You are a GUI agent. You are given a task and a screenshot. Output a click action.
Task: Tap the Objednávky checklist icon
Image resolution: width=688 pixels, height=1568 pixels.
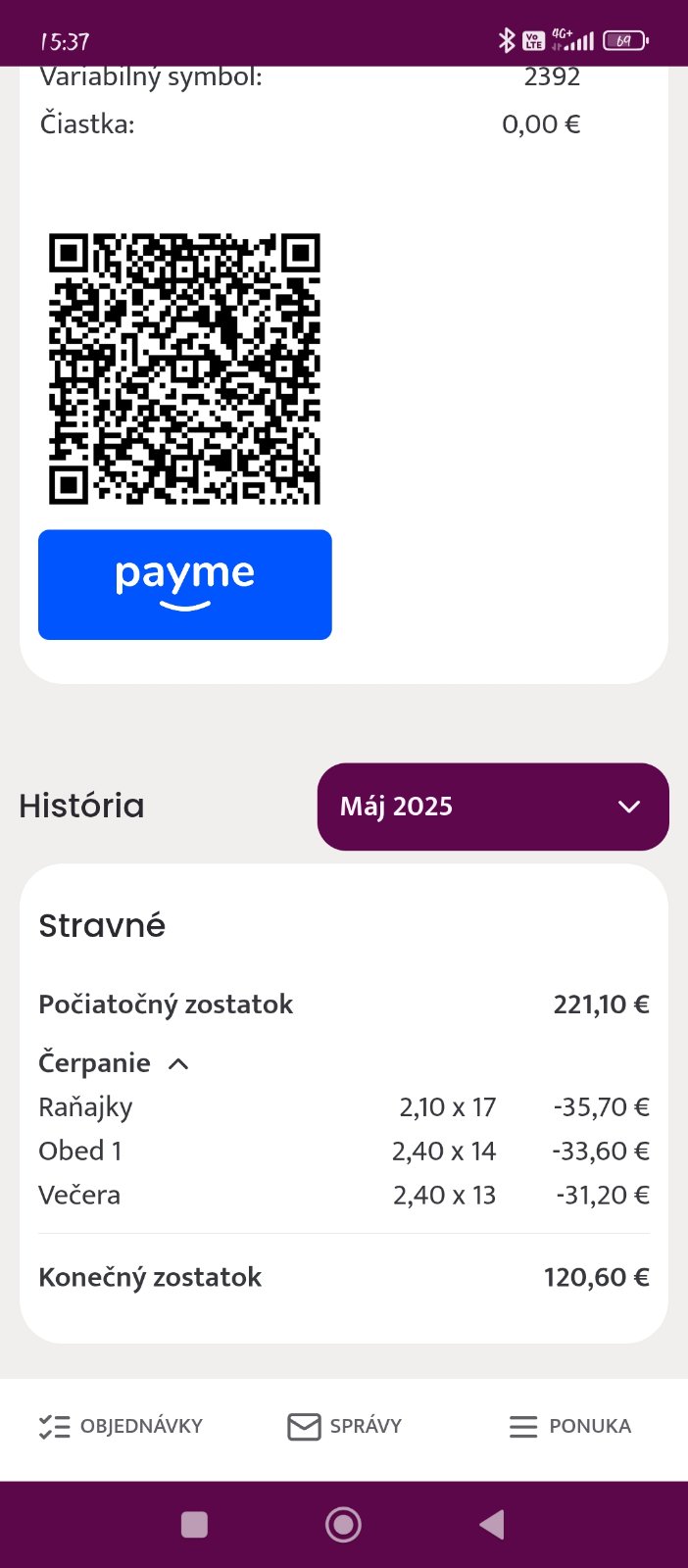point(54,1426)
